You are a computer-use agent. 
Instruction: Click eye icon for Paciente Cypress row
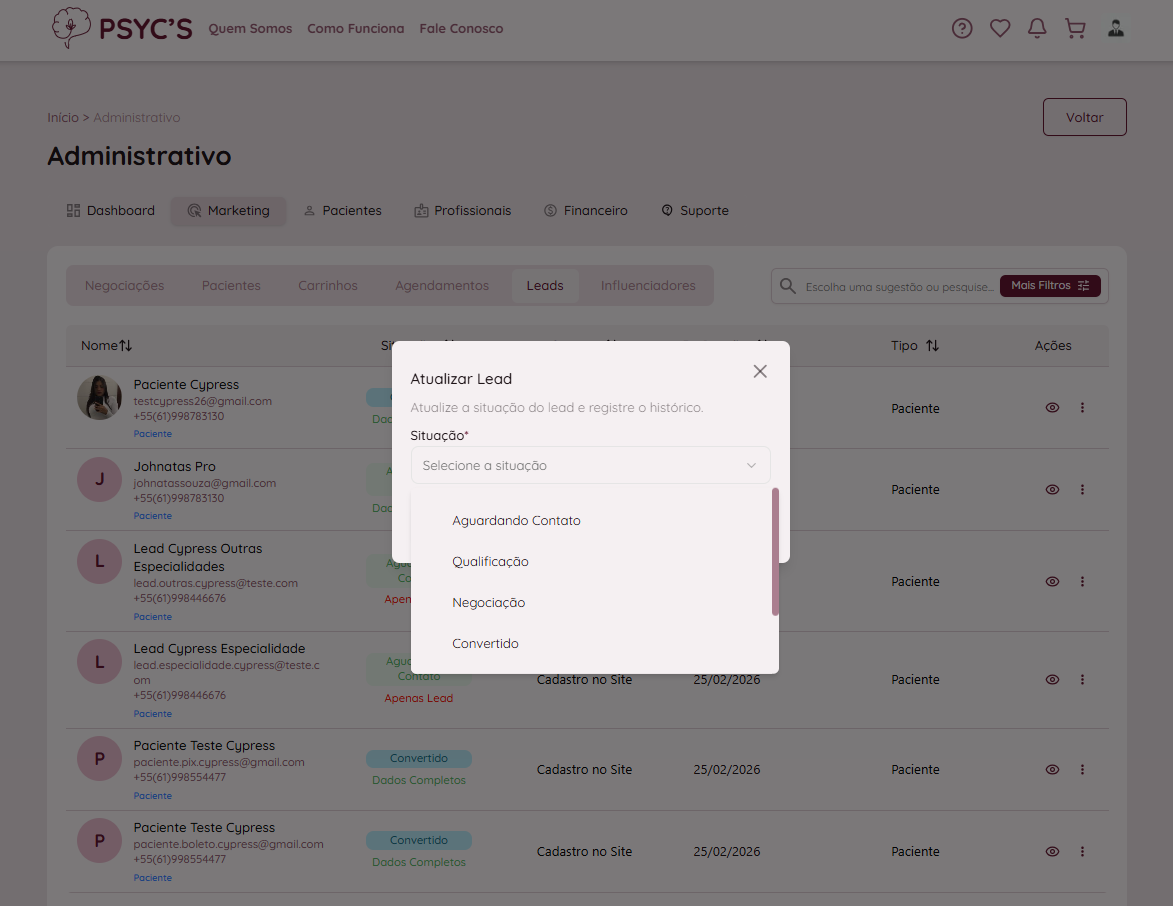[x=1052, y=408]
